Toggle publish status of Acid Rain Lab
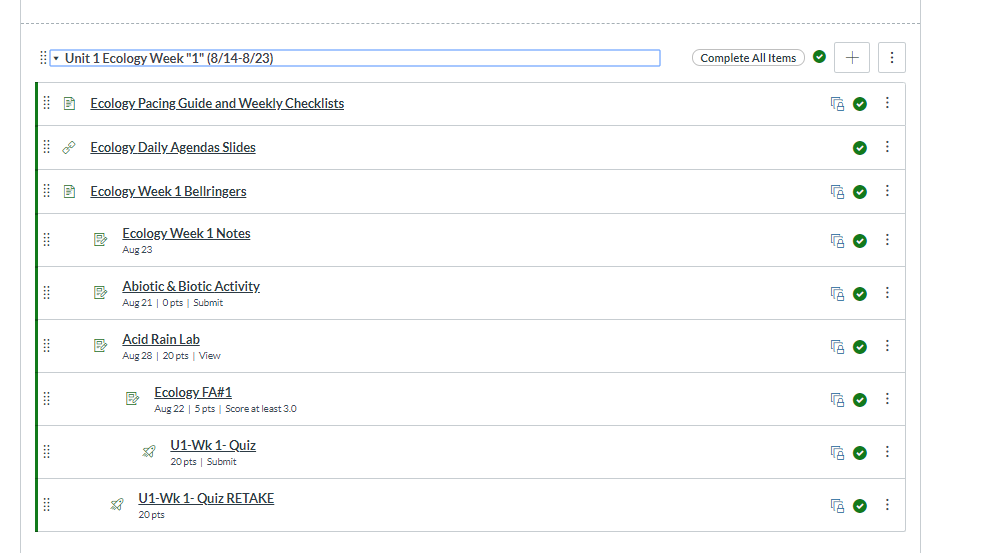Screen dimensions: 990x553 (860, 347)
